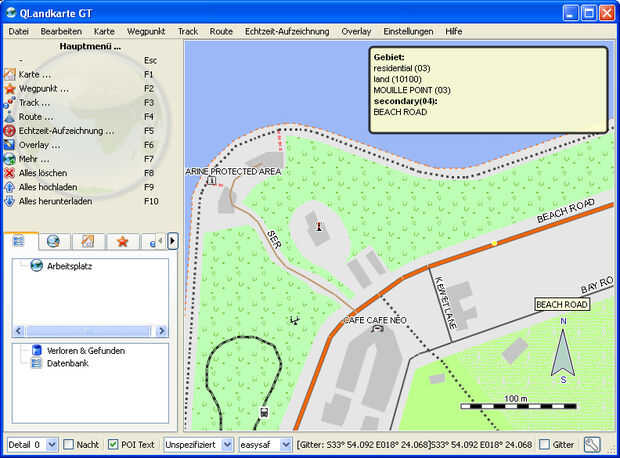The image size is (620, 458).
Task: Click the BEACH ROAD tooltip label on map
Action: click(x=562, y=305)
